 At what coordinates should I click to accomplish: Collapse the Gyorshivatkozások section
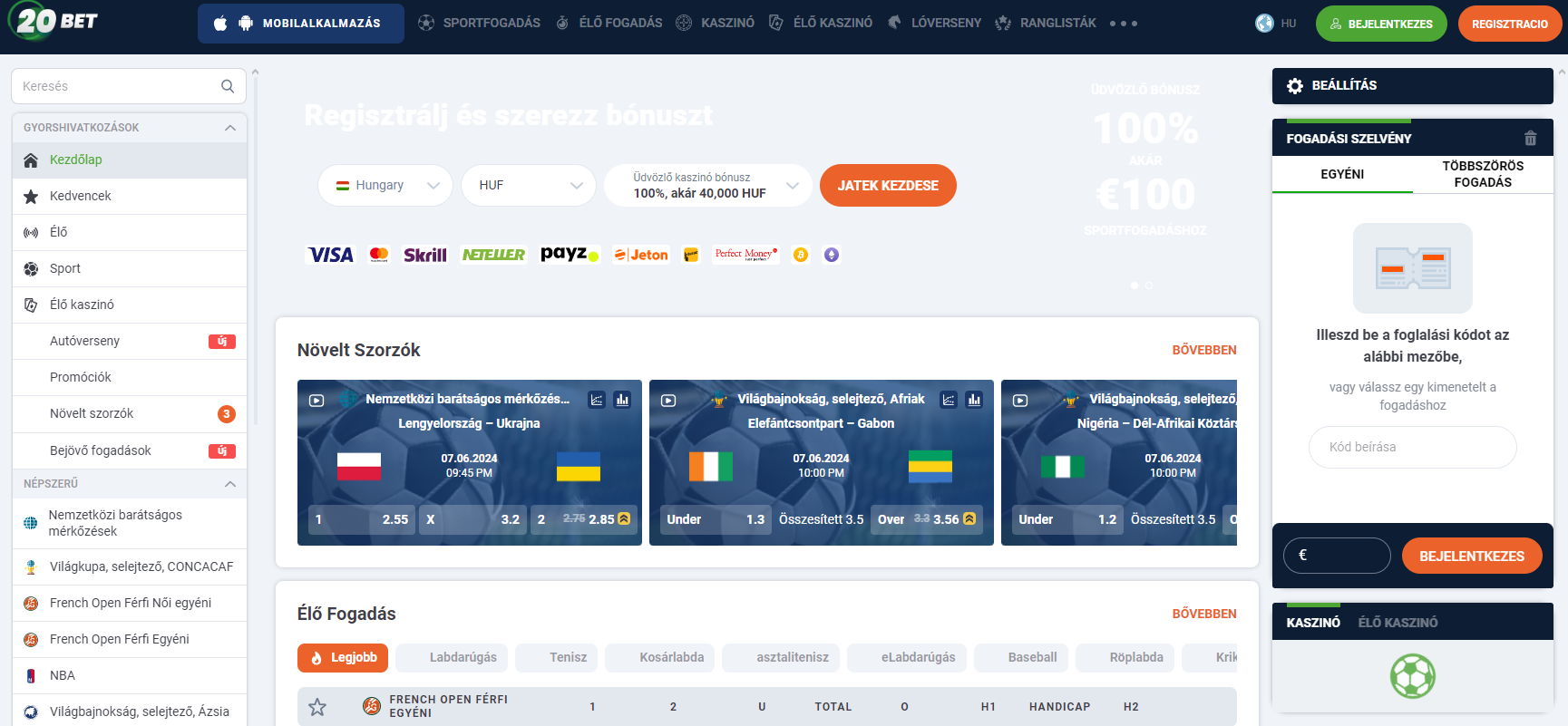230,128
